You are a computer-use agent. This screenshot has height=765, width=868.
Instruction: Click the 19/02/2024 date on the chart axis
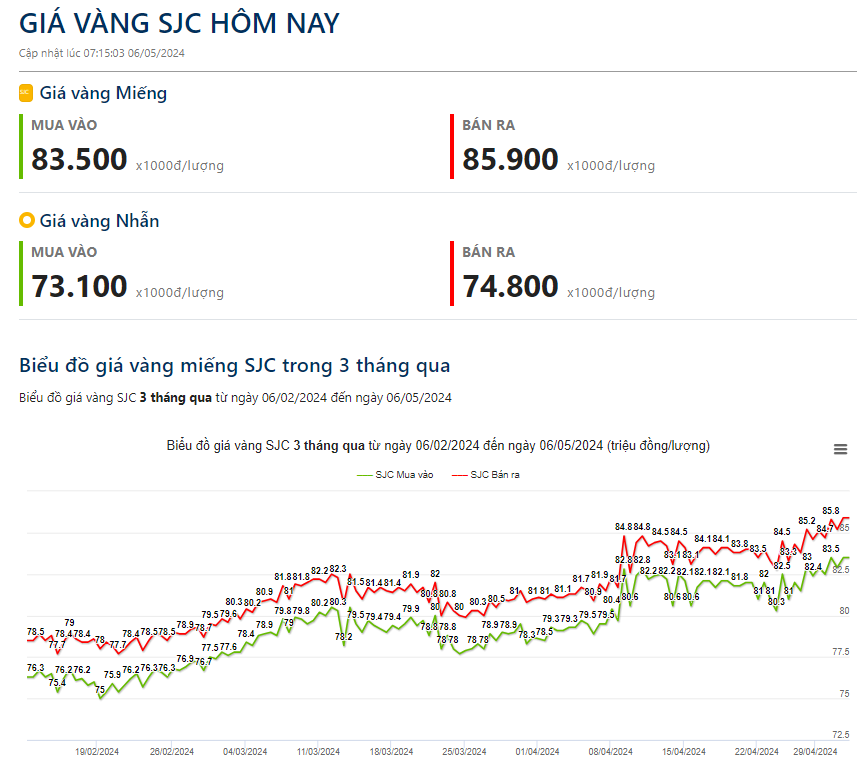click(99, 751)
